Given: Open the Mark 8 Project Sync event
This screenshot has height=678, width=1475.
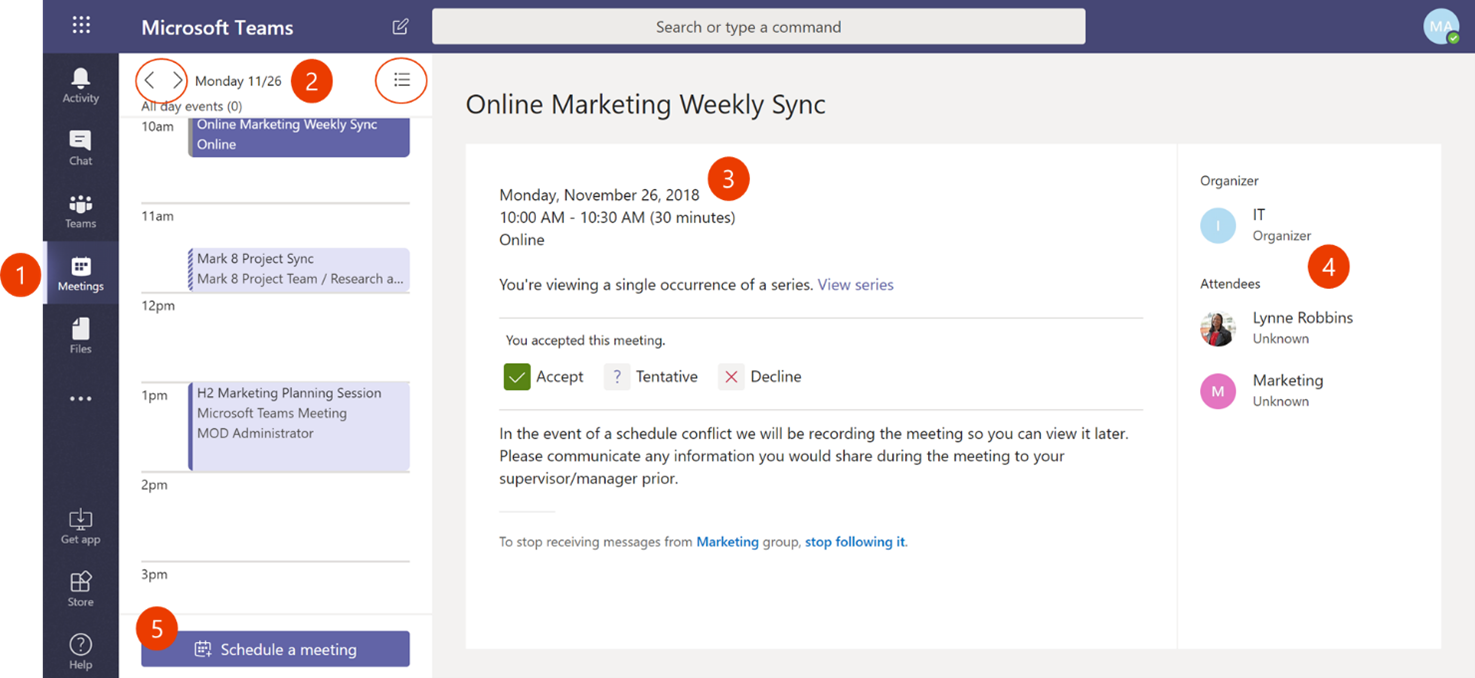Looking at the screenshot, I should [299, 269].
